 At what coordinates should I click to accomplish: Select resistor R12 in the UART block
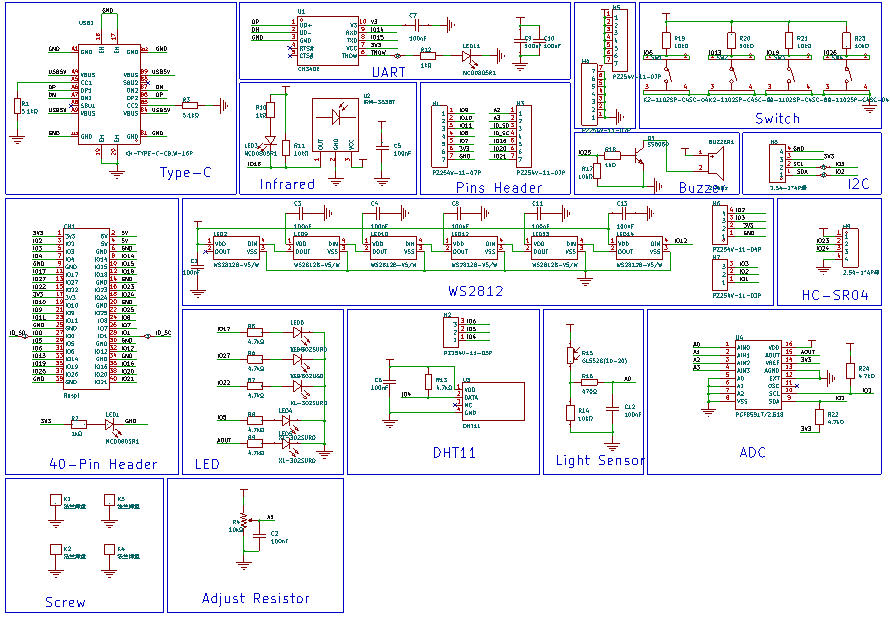click(x=427, y=56)
